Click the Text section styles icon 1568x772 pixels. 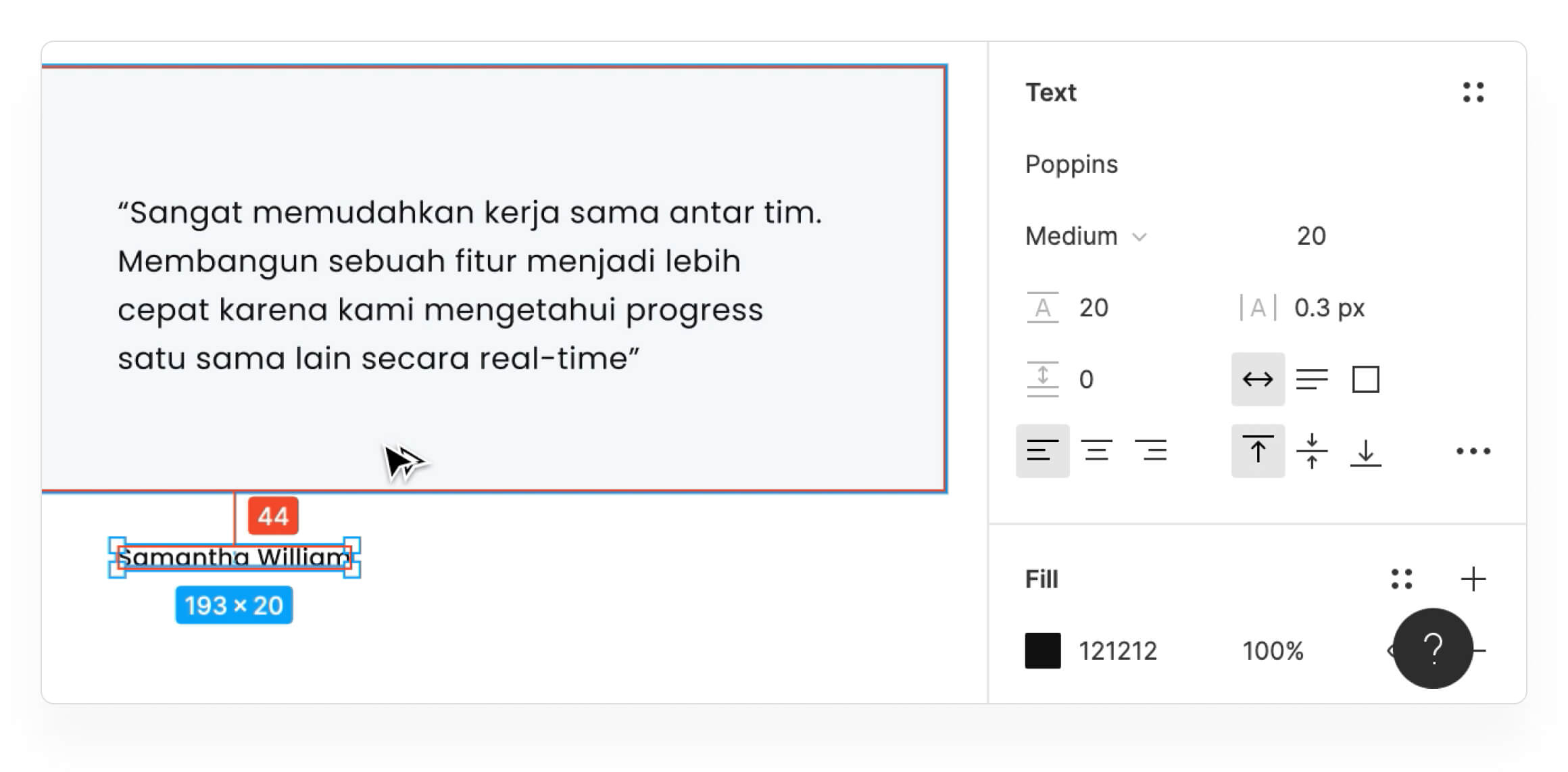click(1473, 92)
